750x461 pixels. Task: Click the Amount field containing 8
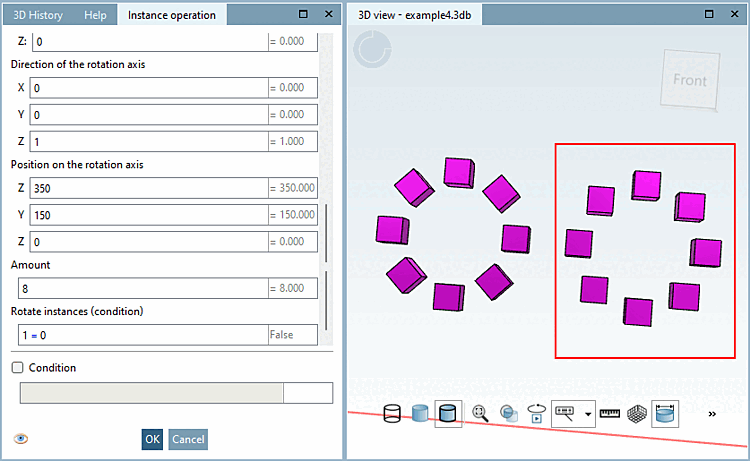pyautogui.click(x=143, y=288)
